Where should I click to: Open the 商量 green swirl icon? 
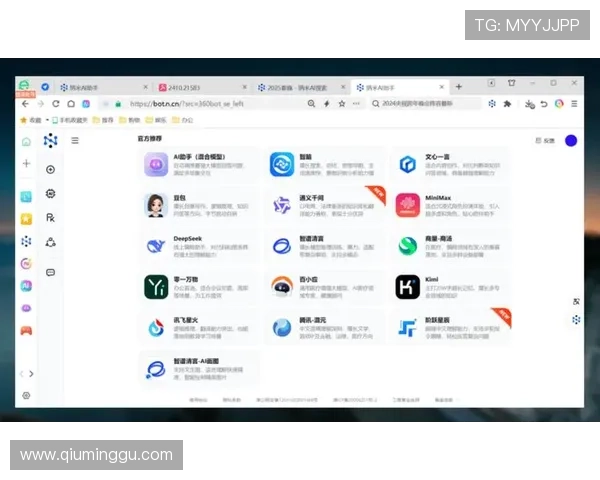click(x=408, y=246)
